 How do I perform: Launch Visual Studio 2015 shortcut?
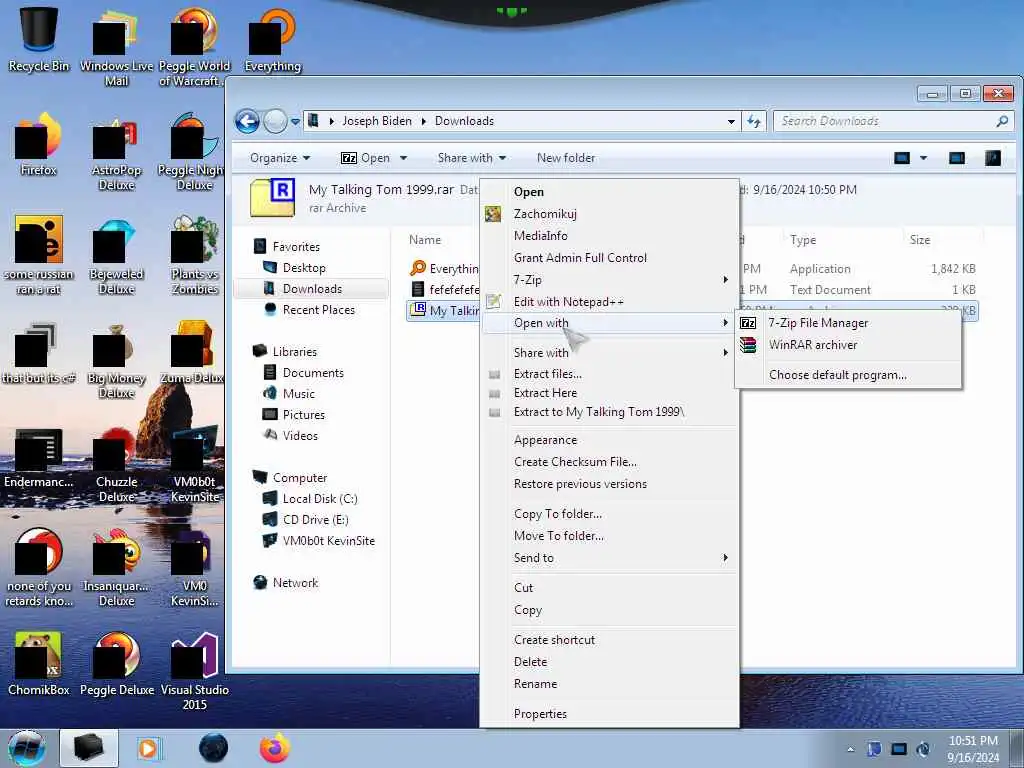pos(195,671)
